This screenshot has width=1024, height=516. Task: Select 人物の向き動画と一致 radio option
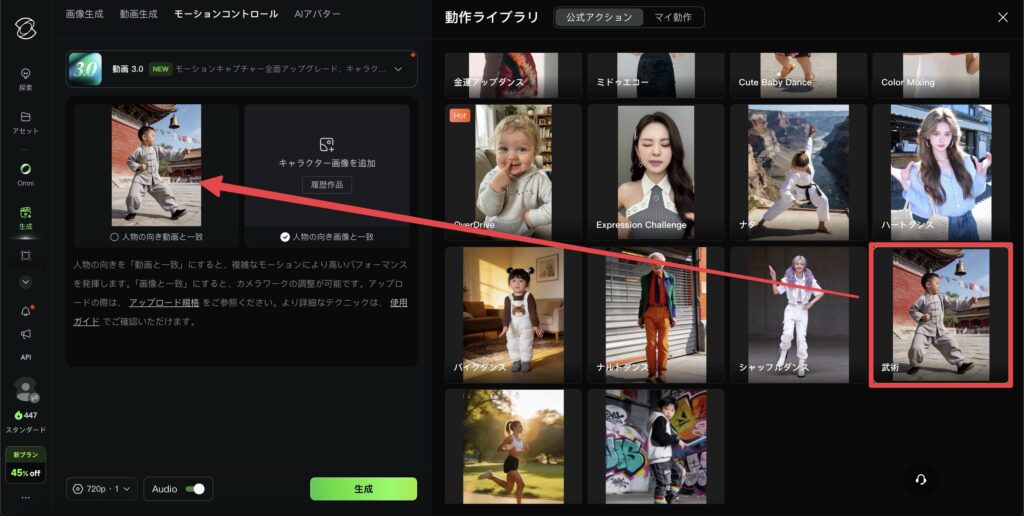116,237
